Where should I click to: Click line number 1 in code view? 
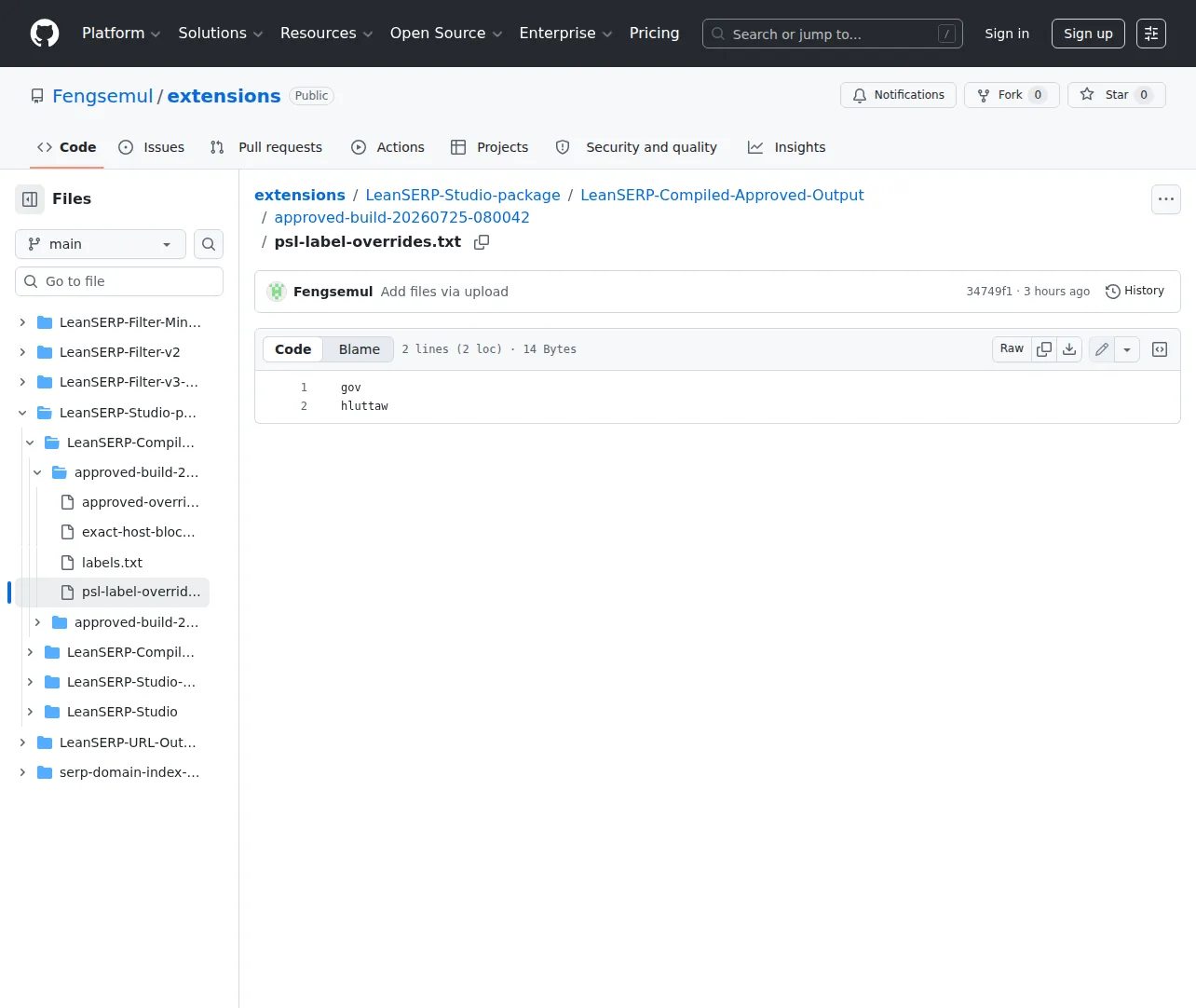click(x=304, y=388)
